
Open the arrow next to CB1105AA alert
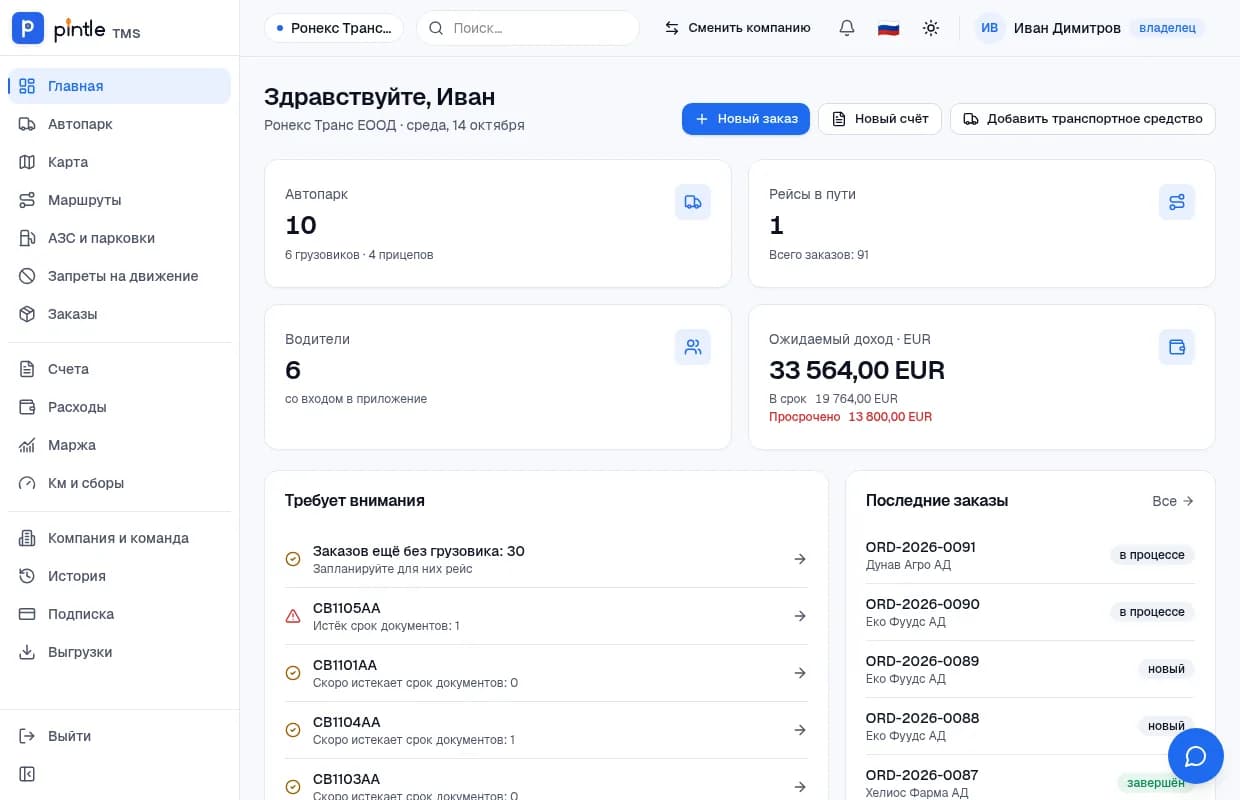coord(800,616)
